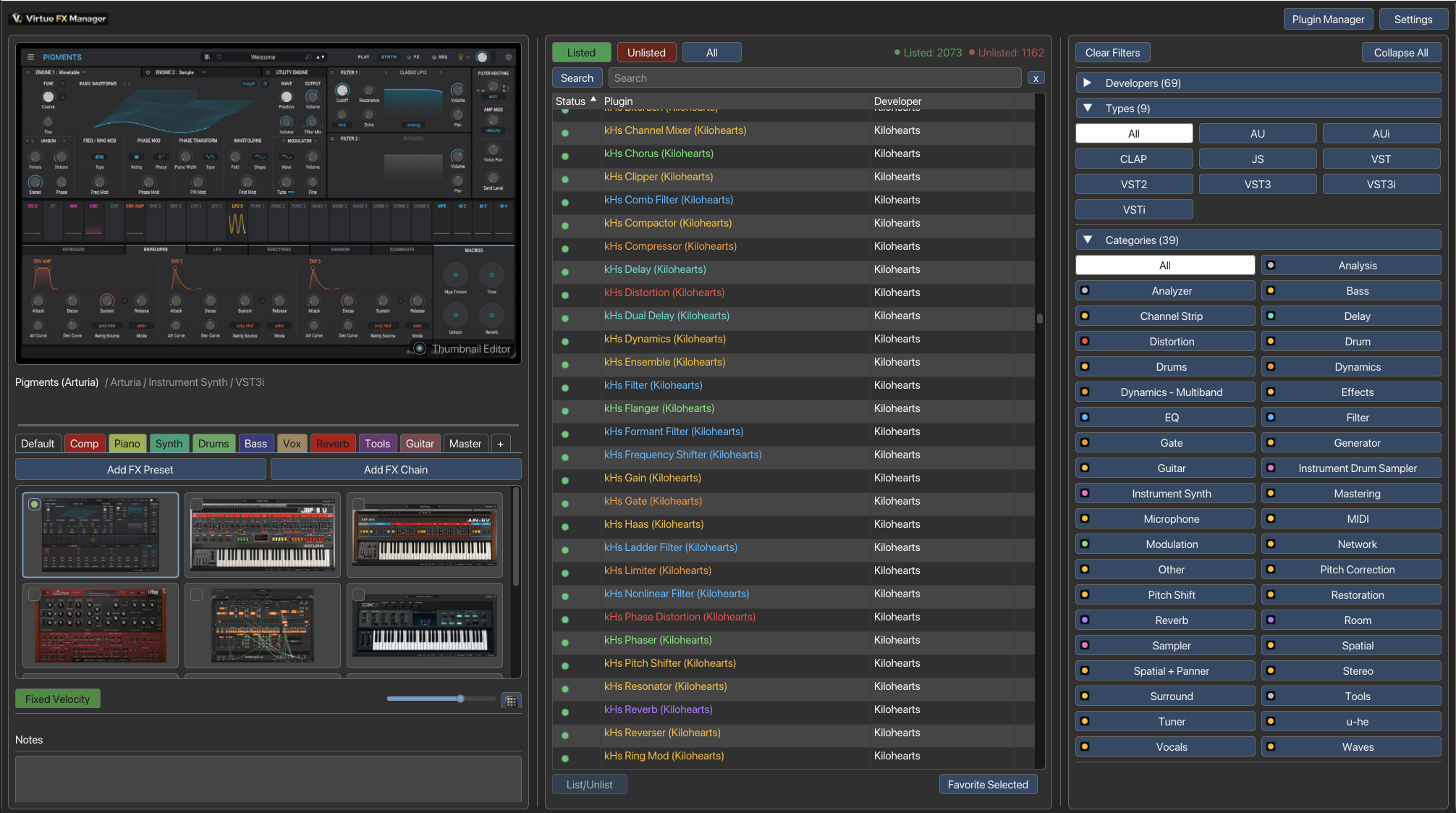Open the Thumbnail Editor icon
1456x813 pixels.
pos(419,349)
